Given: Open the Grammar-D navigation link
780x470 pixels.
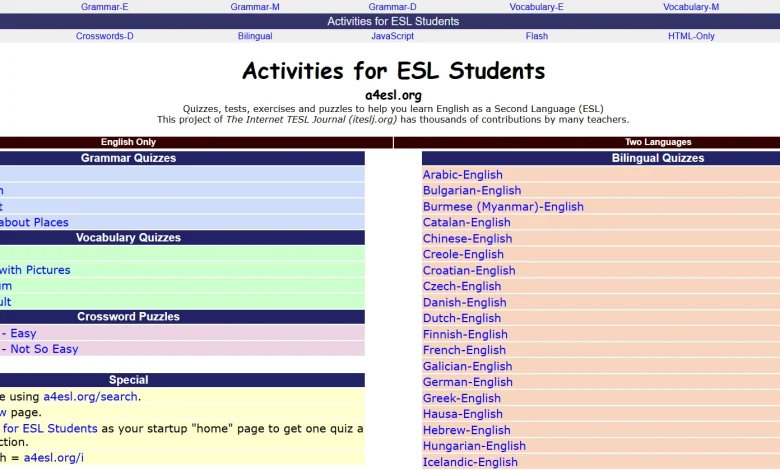Looking at the screenshot, I should (x=392, y=7).
